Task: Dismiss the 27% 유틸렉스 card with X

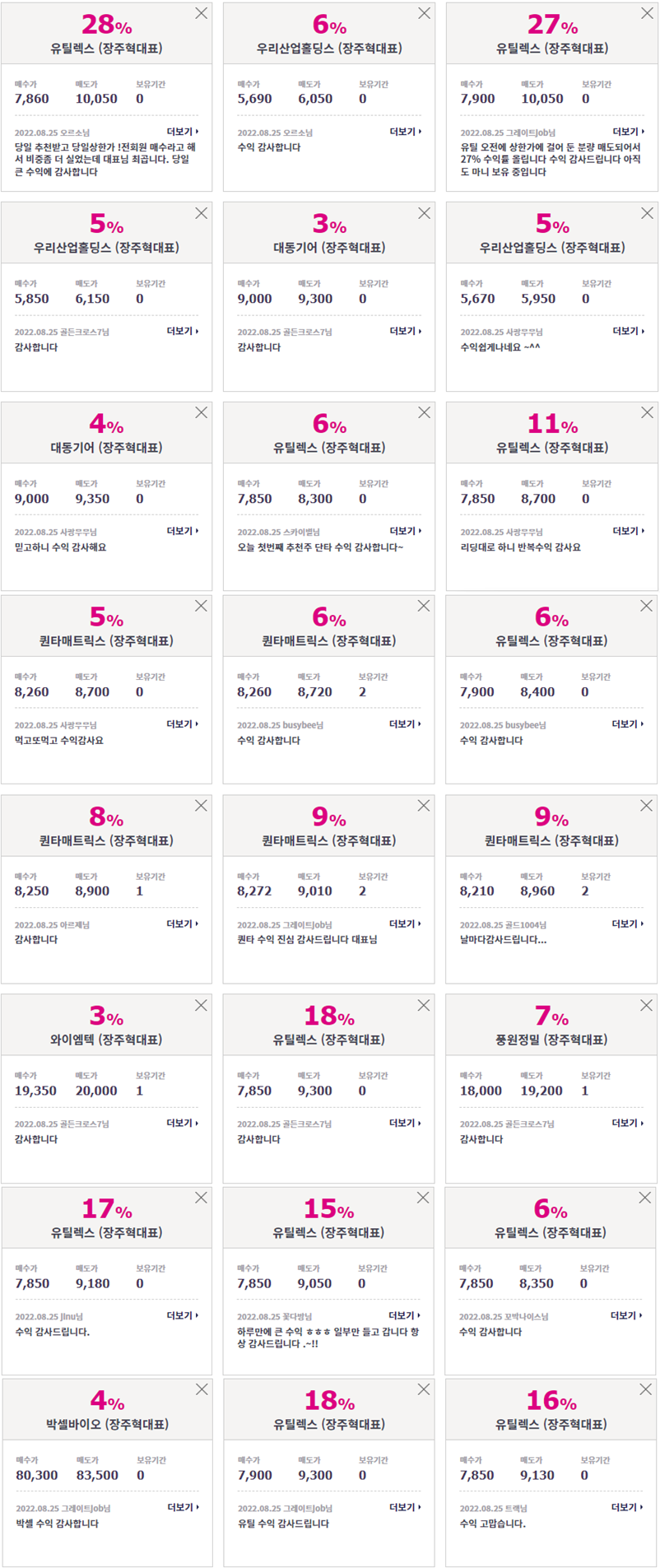Action: 647,13
